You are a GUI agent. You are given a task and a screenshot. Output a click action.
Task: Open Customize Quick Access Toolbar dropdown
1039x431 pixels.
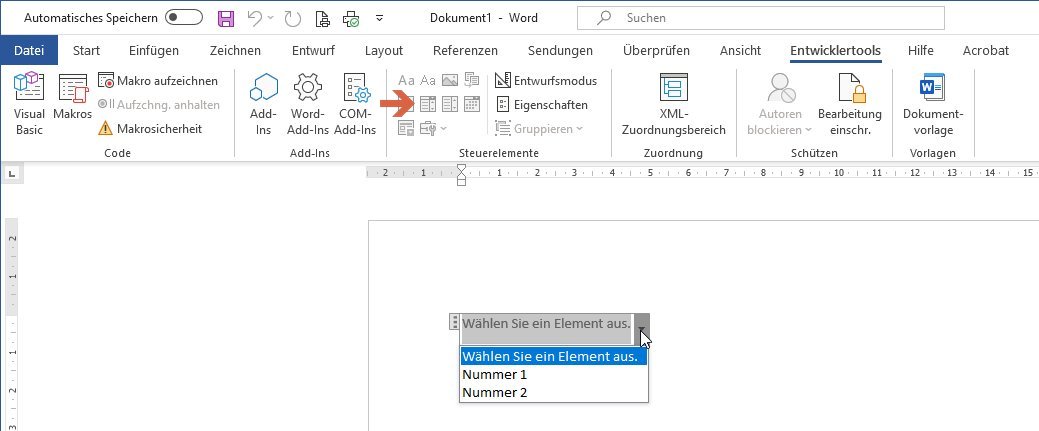[380, 19]
